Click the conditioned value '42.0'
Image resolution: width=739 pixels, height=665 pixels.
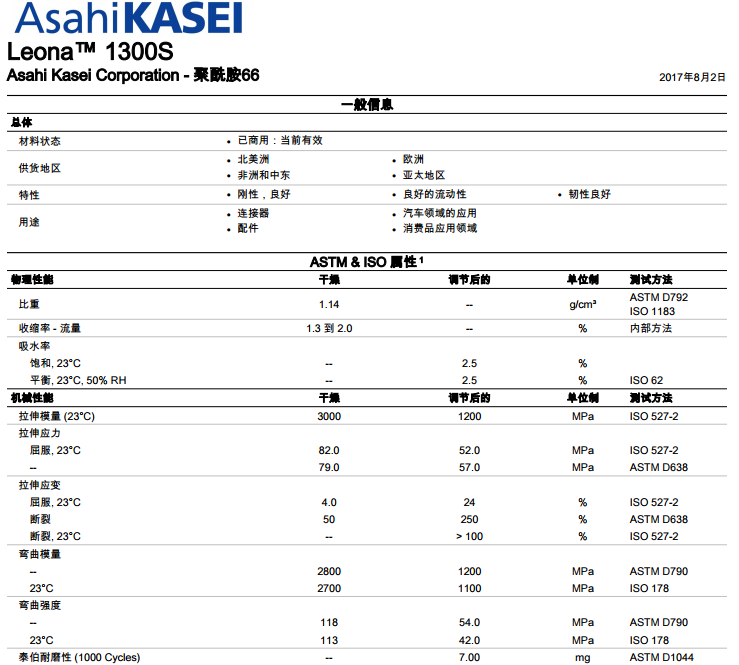coord(469,640)
